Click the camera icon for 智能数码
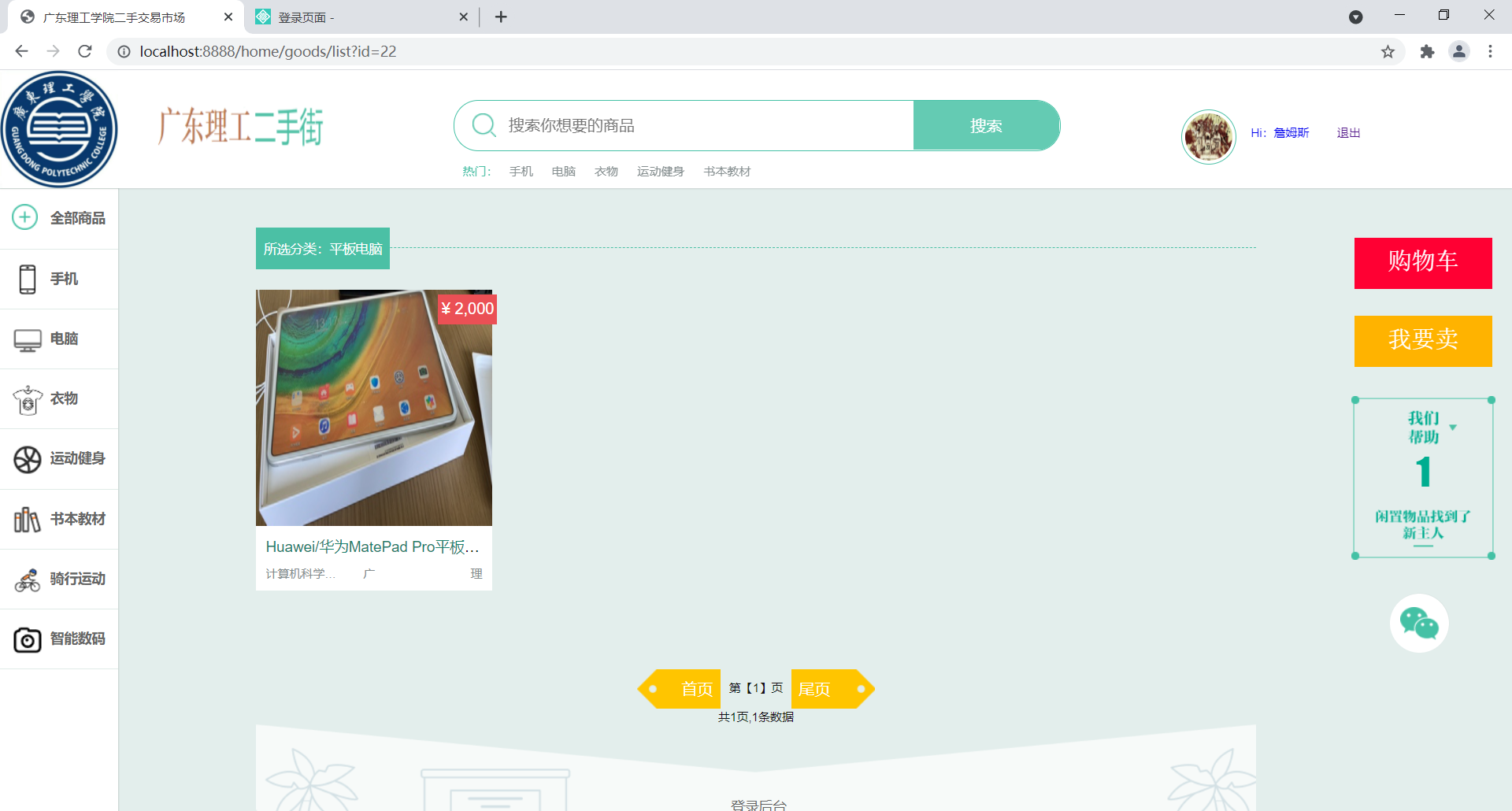 coord(28,639)
